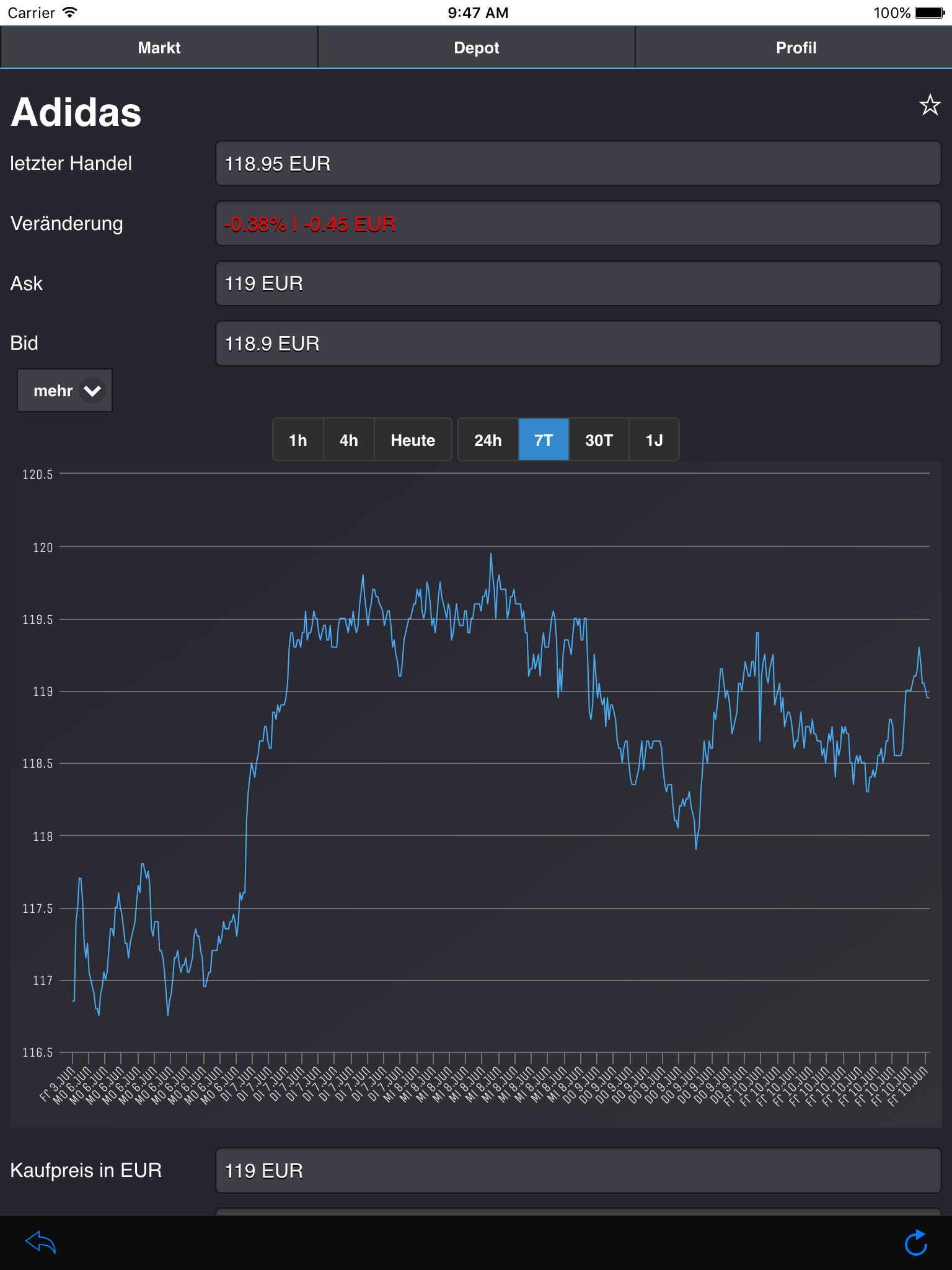Select the 30T chart range
952x1270 pixels.
[599, 440]
